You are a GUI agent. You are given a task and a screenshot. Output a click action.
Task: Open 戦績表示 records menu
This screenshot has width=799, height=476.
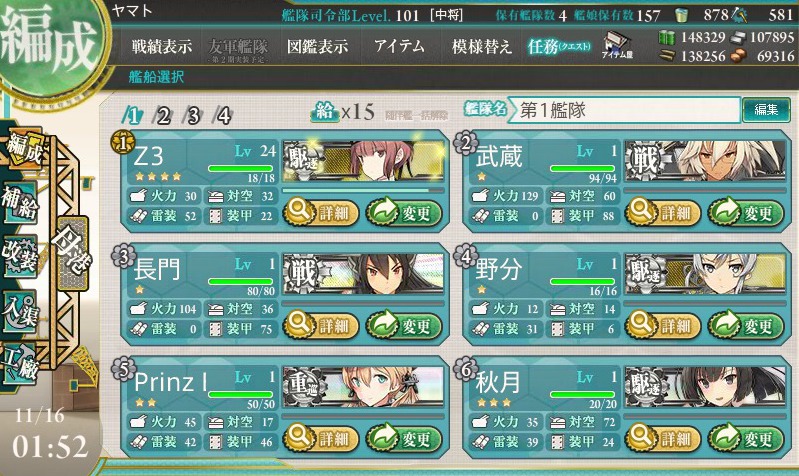(x=162, y=47)
